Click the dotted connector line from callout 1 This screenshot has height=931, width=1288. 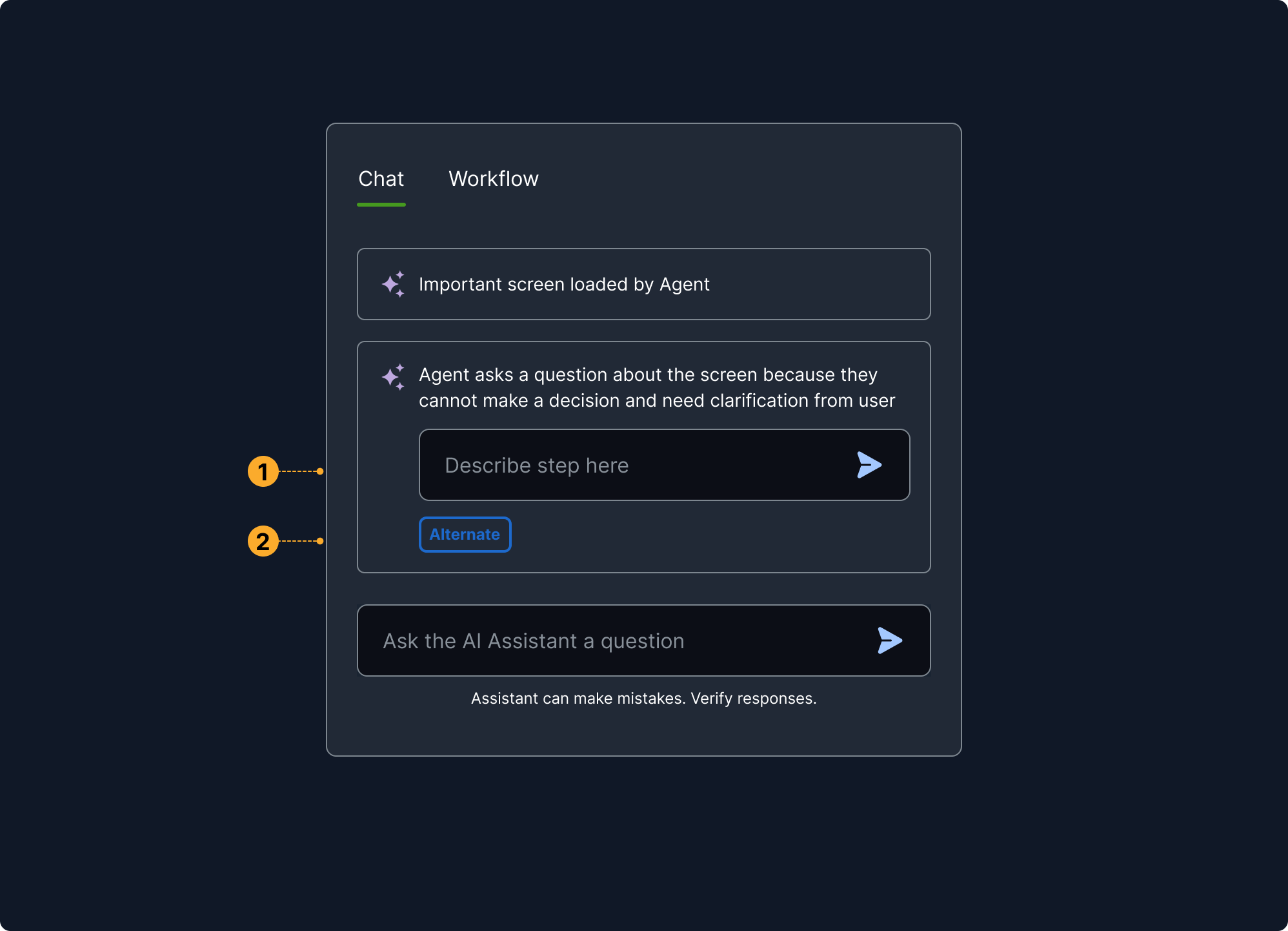[299, 472]
